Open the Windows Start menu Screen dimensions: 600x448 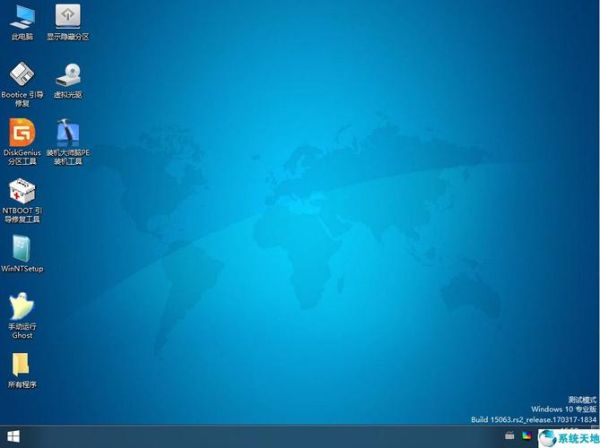click(x=14, y=437)
